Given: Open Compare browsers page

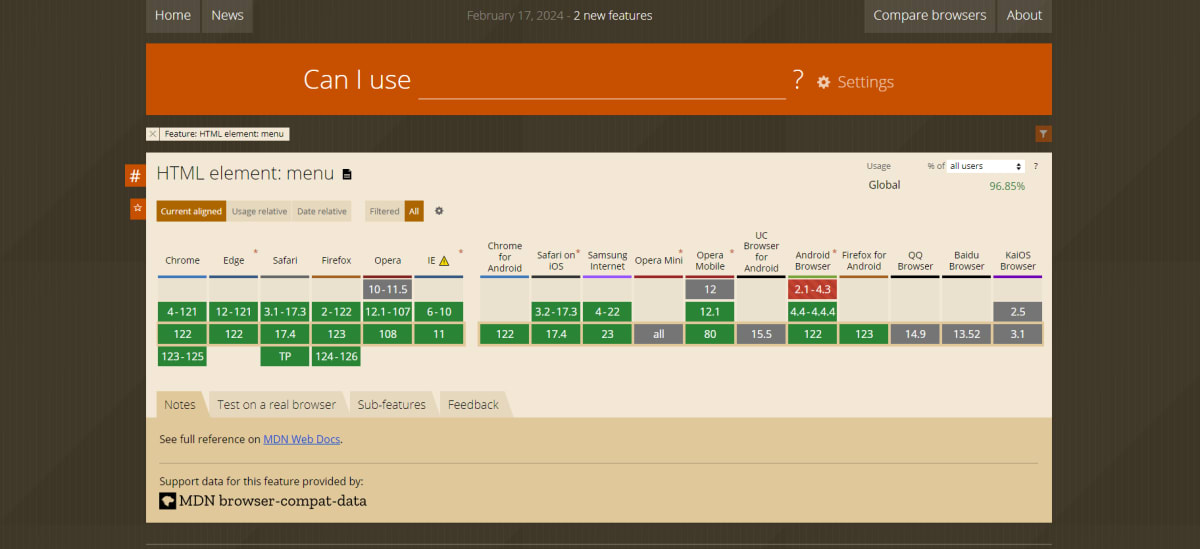Looking at the screenshot, I should pyautogui.click(x=929, y=16).
